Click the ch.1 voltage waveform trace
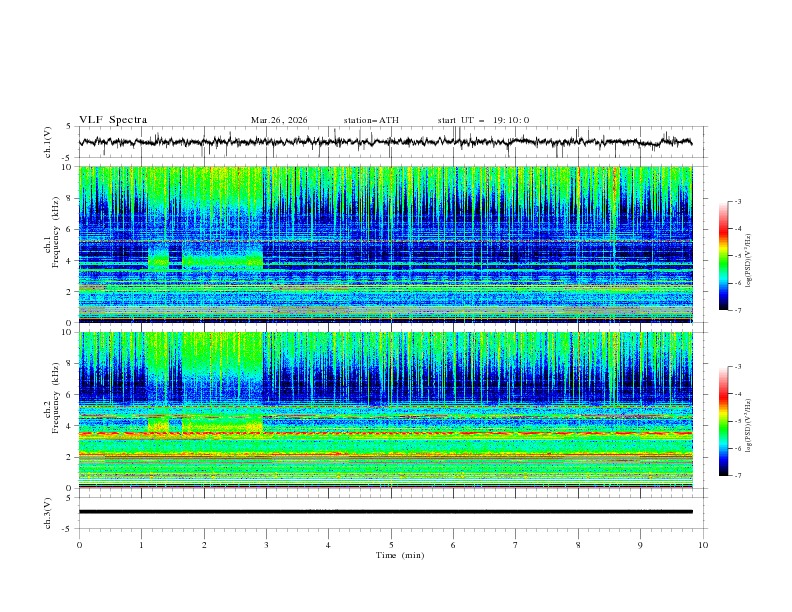 [385, 142]
